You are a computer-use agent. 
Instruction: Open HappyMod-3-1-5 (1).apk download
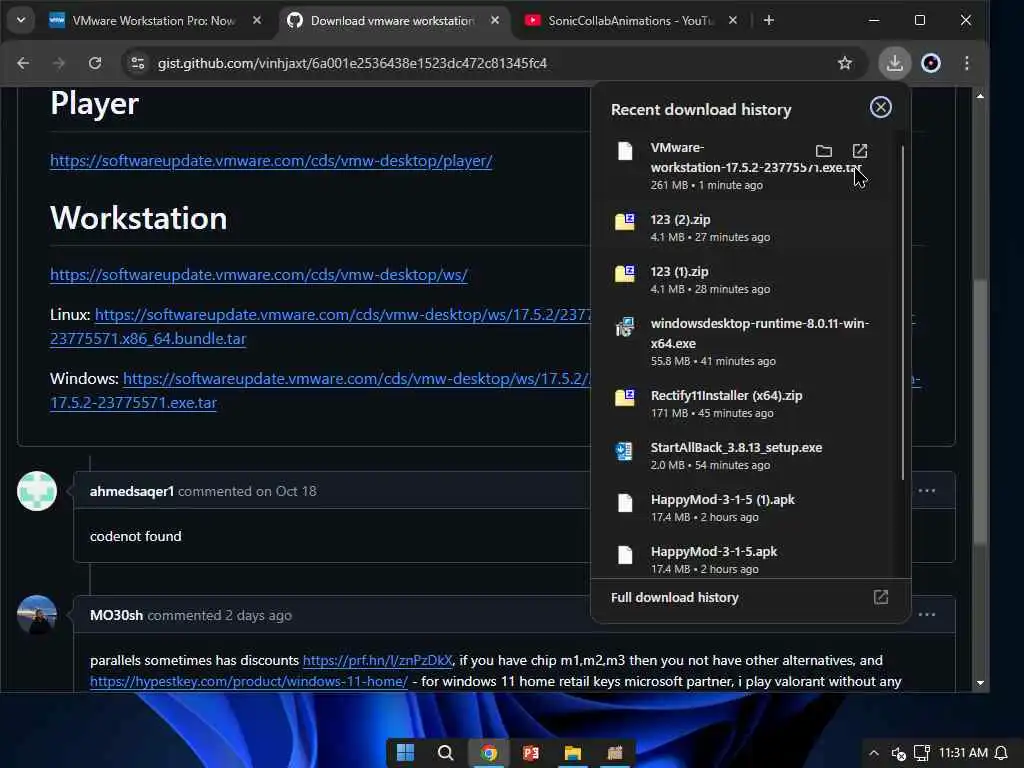pos(748,507)
